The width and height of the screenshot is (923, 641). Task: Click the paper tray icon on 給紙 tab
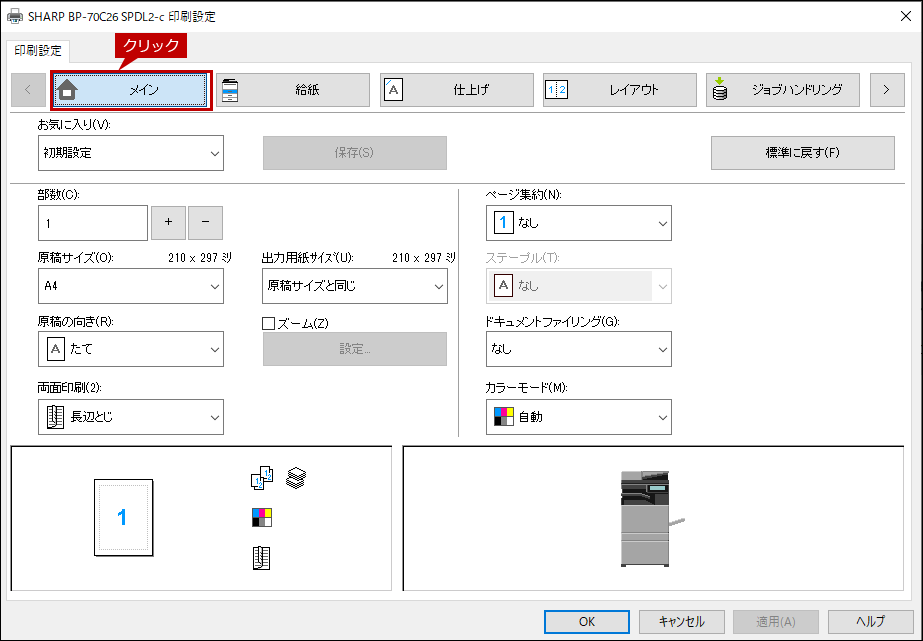230,90
